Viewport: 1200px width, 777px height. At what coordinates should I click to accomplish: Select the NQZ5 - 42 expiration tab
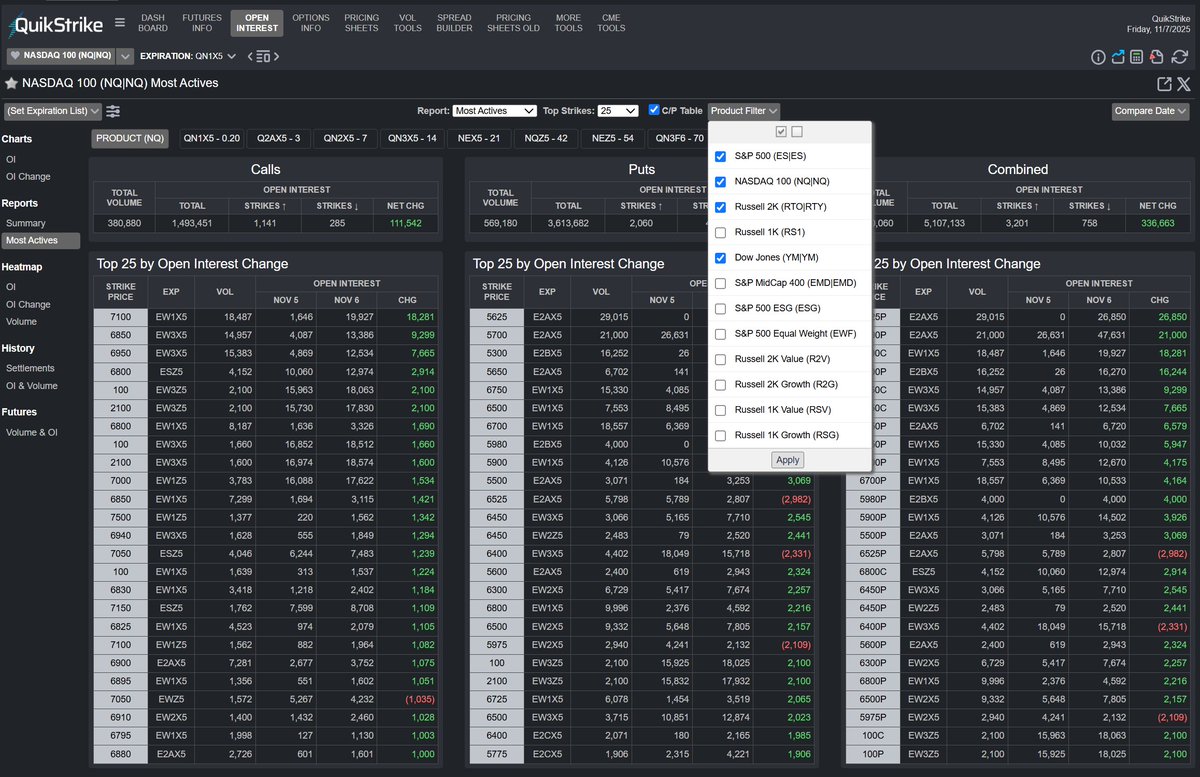546,138
